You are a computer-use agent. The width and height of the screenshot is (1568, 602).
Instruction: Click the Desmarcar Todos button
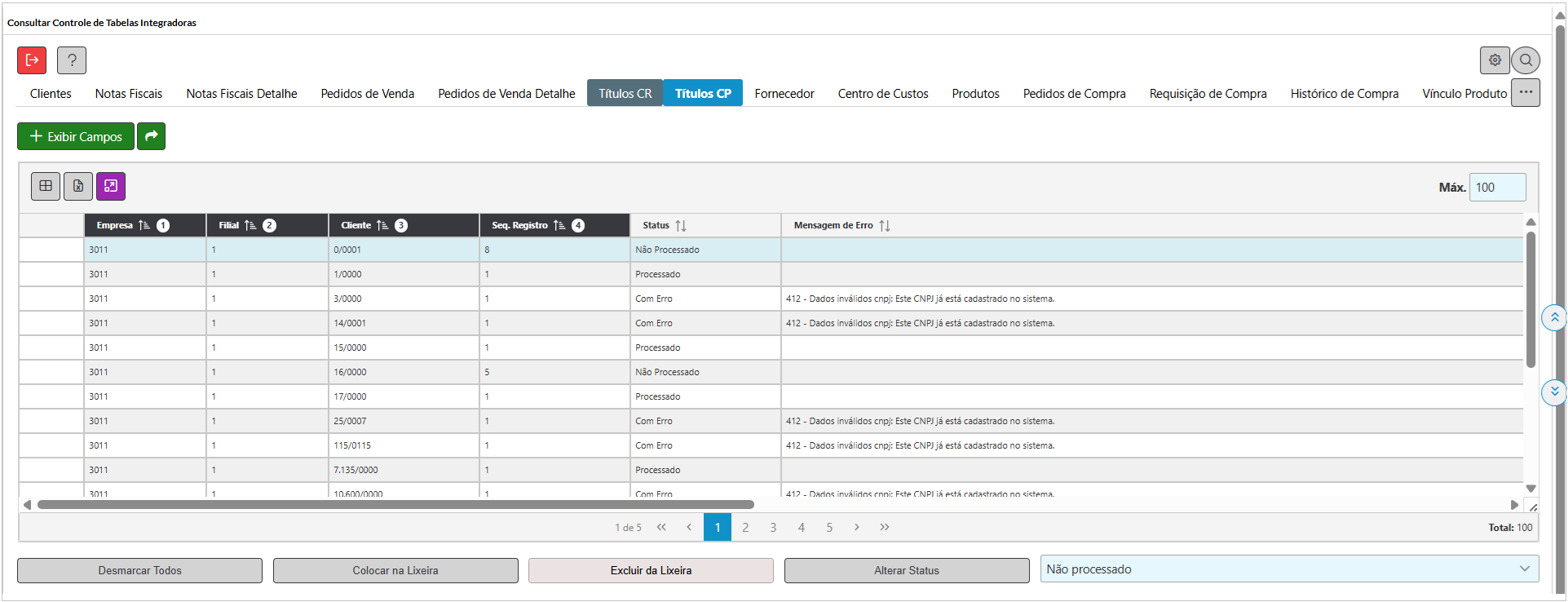[x=139, y=570]
